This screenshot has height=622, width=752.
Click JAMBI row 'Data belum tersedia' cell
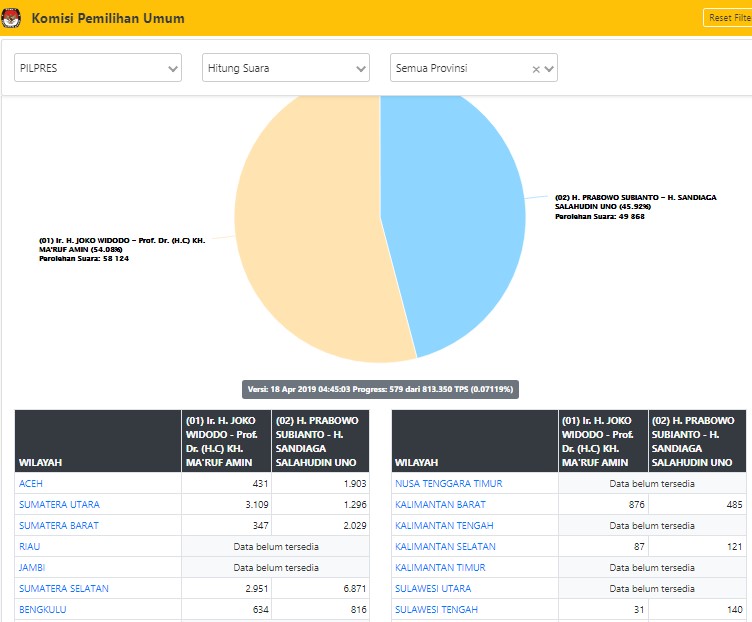pyautogui.click(x=276, y=568)
